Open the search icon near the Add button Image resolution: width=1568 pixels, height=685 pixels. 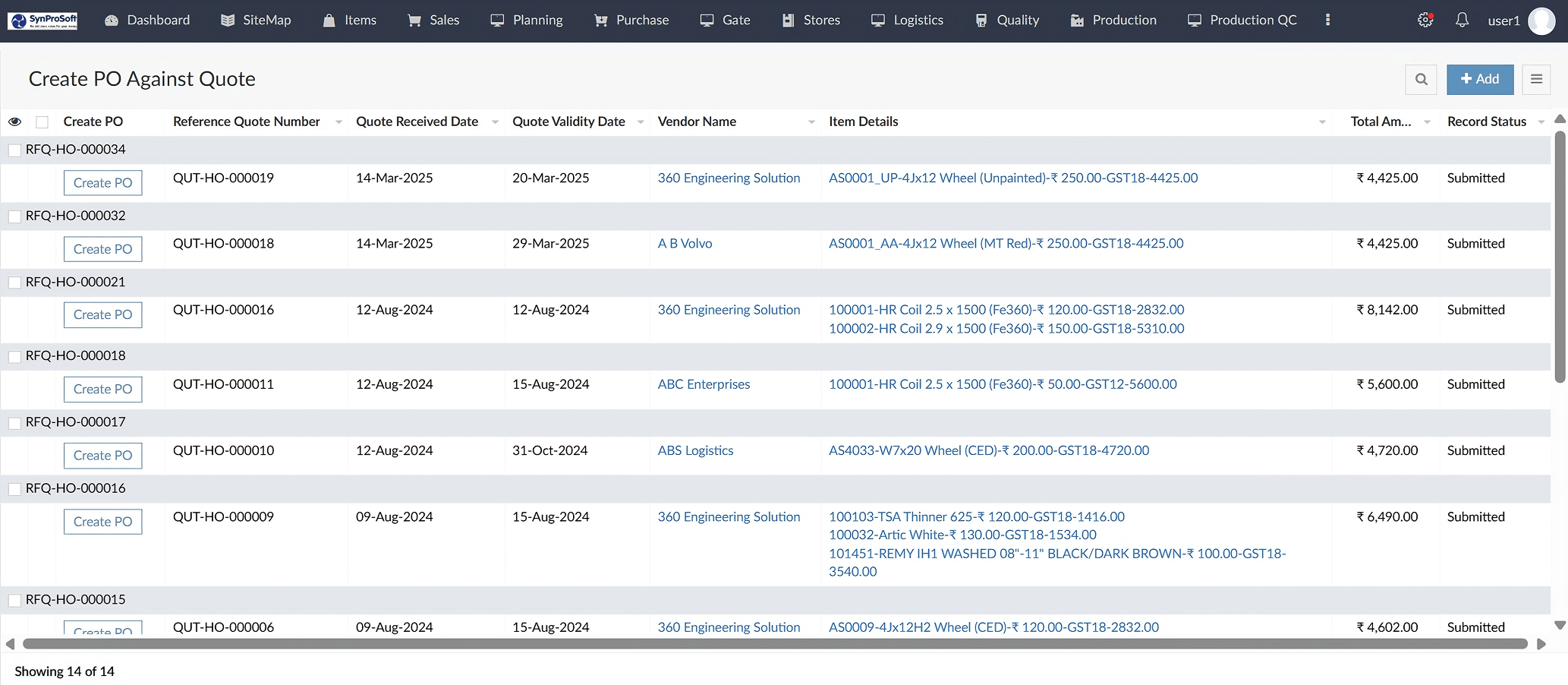coord(1421,79)
